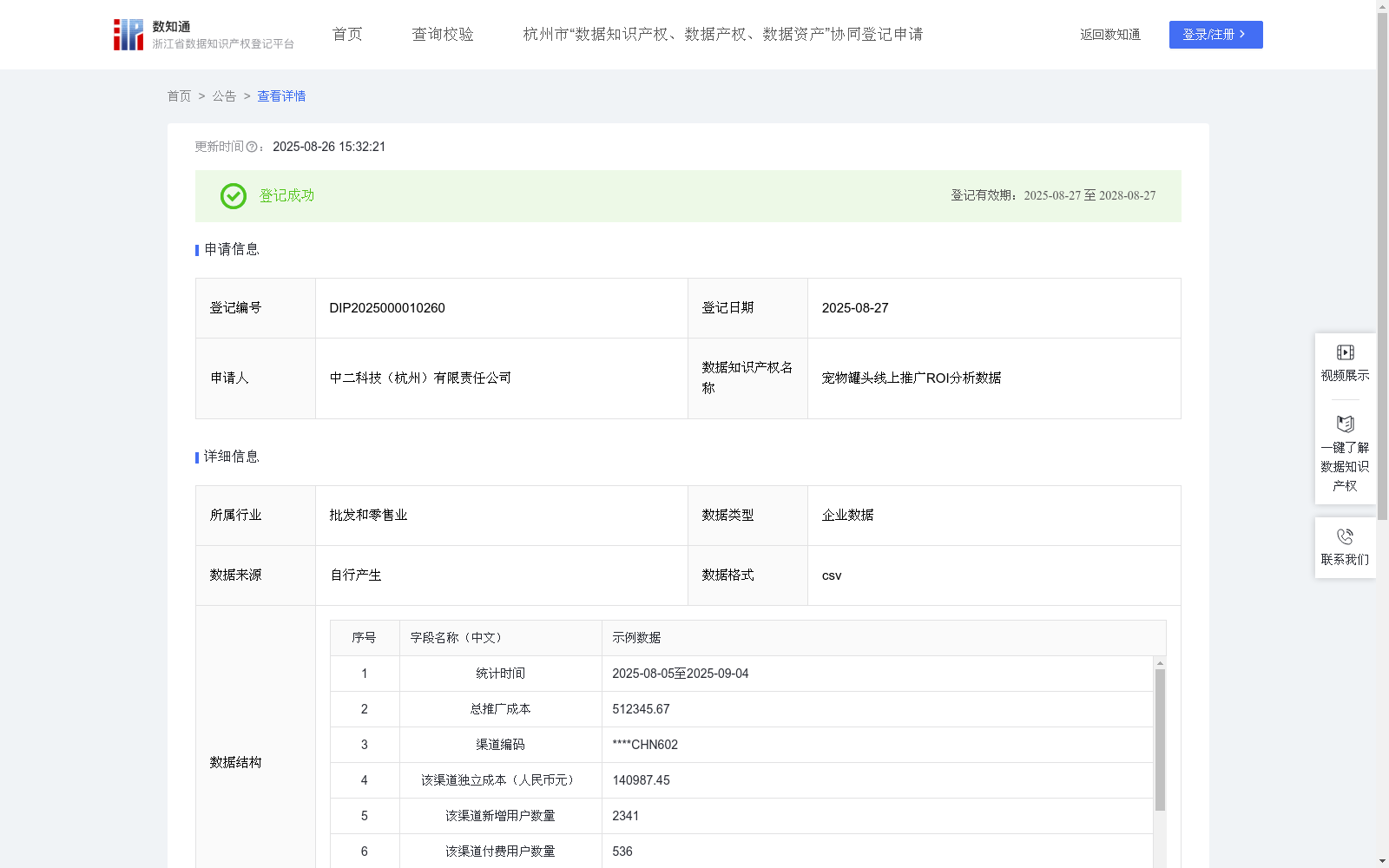Screen dimensions: 1389x868
Task: Click the 渠道编码 field name
Action: [500, 745]
